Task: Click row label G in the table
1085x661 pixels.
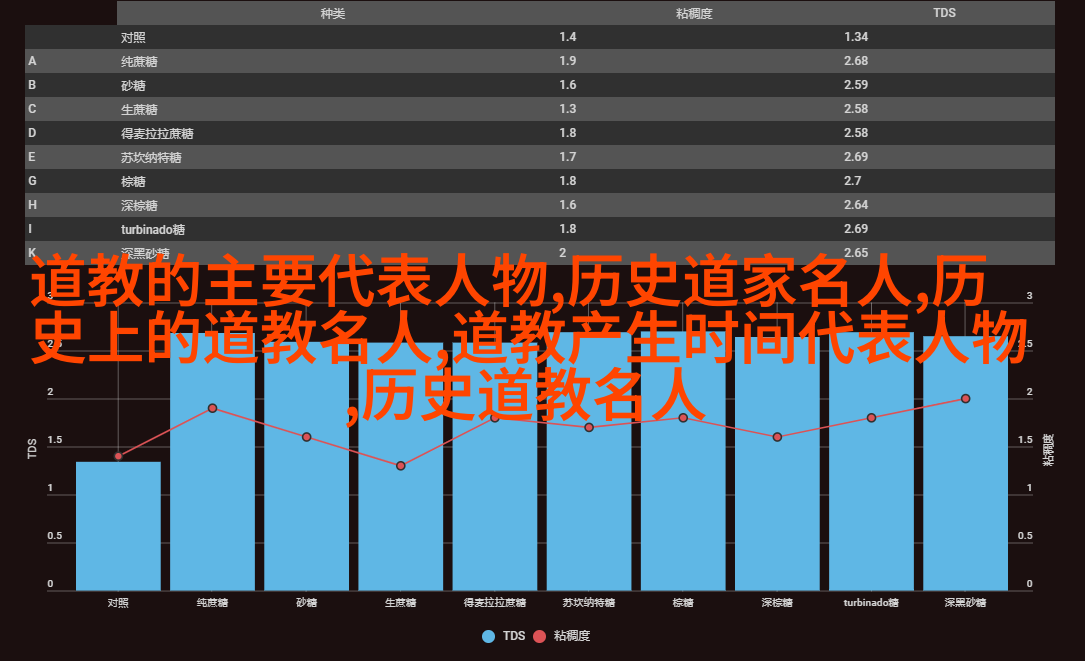Action: [33, 181]
